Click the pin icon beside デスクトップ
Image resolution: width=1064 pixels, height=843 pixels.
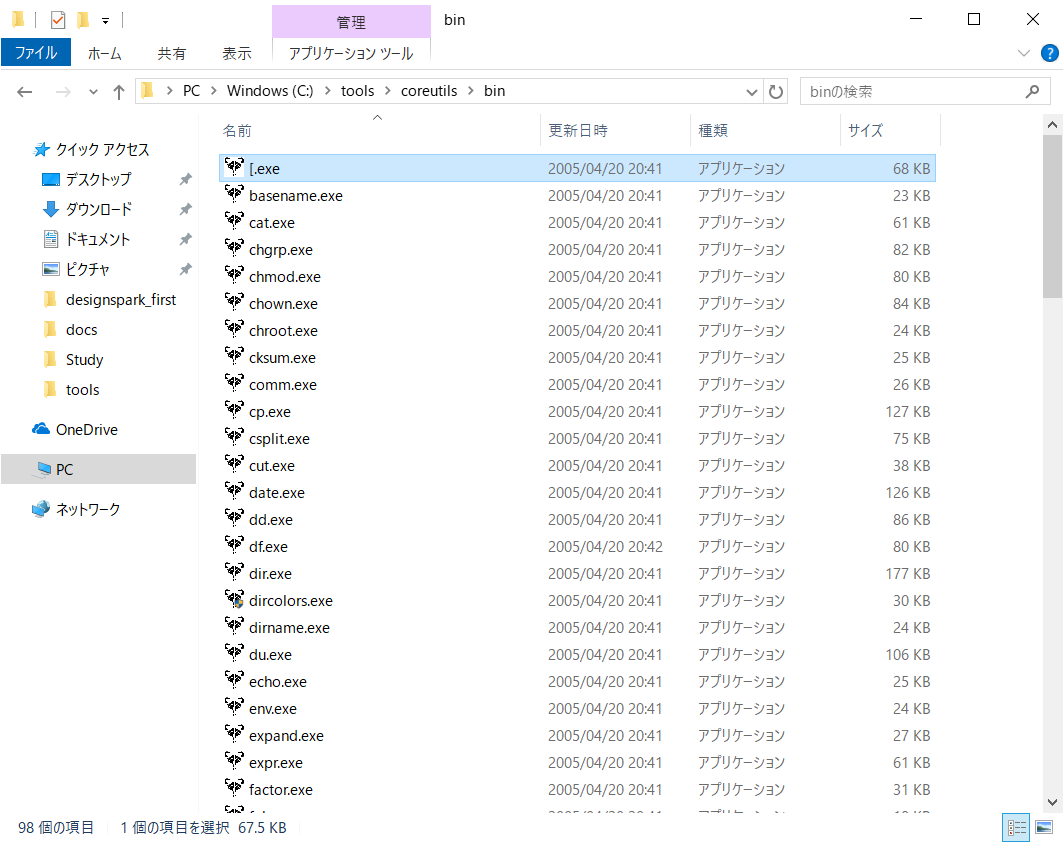pos(185,179)
